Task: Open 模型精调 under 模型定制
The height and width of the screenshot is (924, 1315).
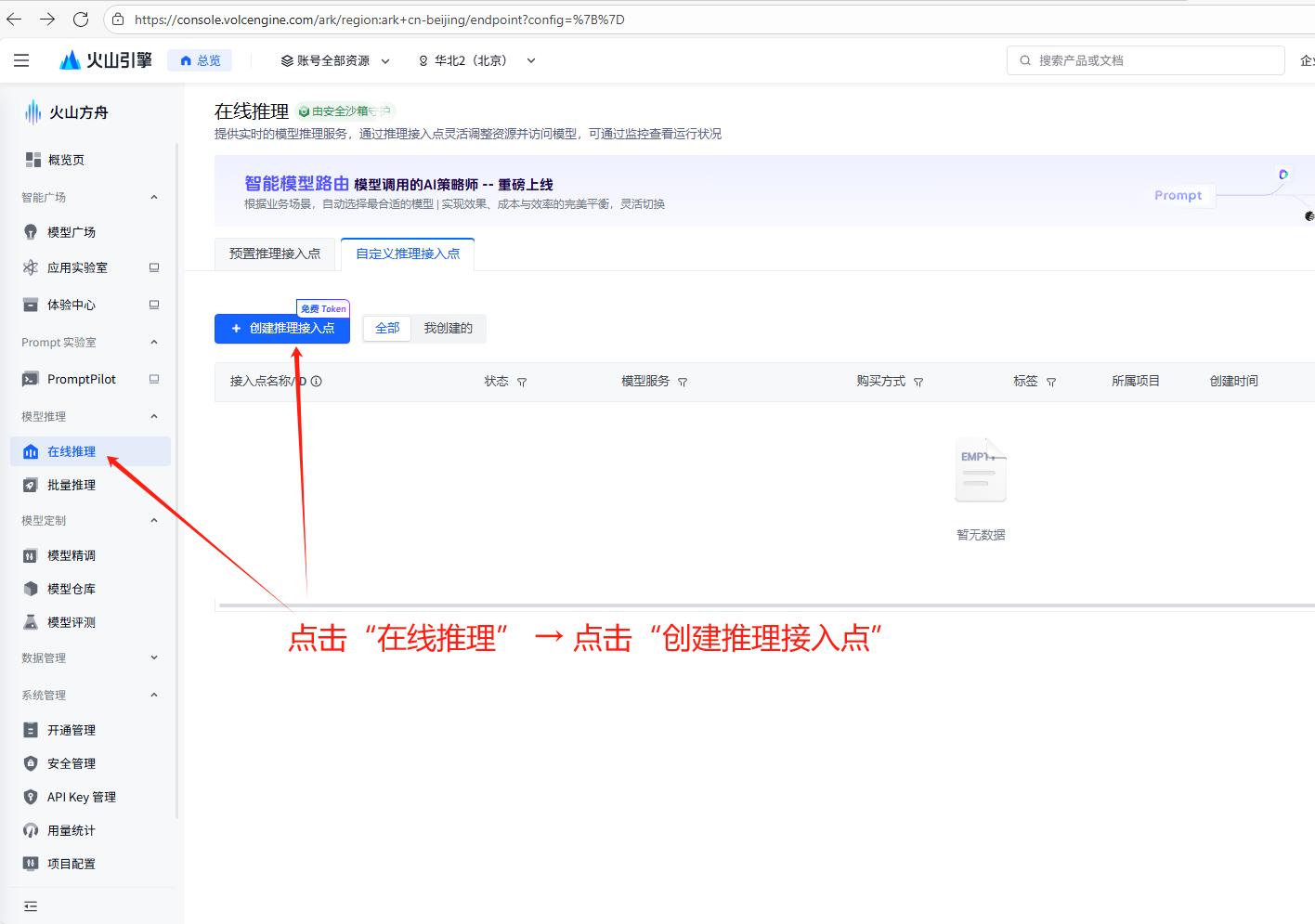Action: coord(72,554)
